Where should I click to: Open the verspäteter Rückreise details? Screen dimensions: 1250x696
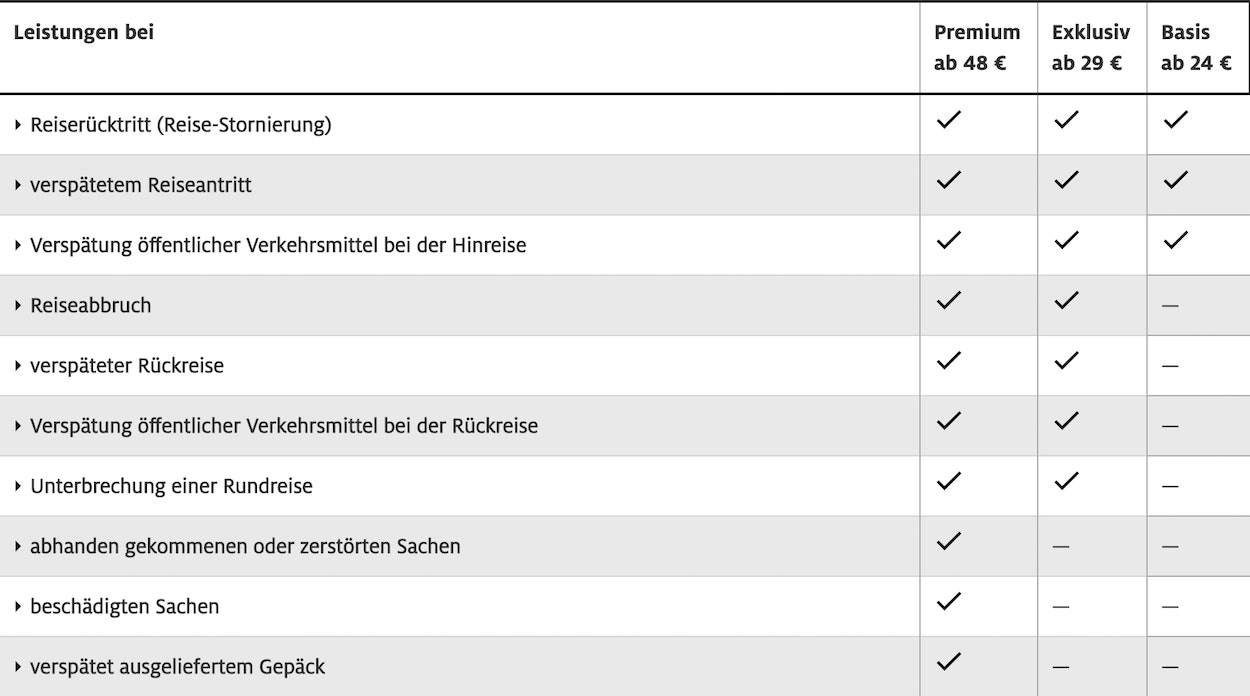pos(126,366)
